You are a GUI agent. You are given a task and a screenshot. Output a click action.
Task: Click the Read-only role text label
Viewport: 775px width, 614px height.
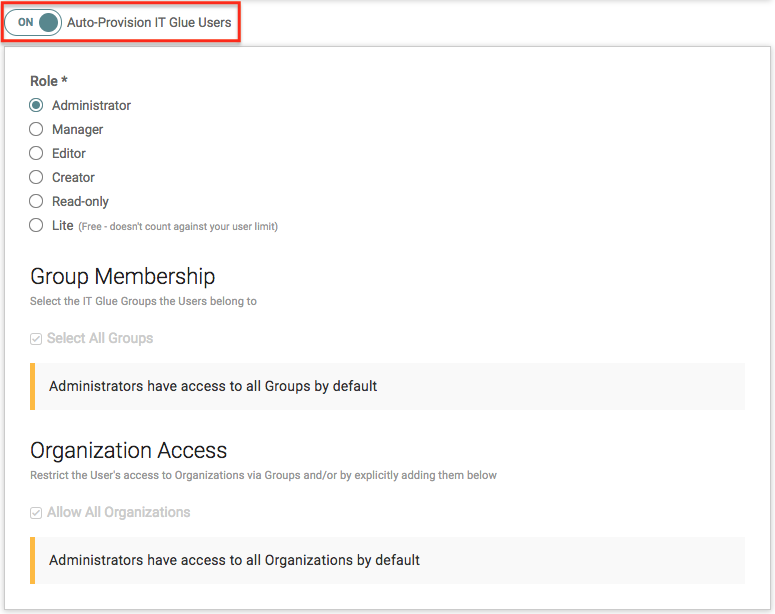pyautogui.click(x=80, y=201)
